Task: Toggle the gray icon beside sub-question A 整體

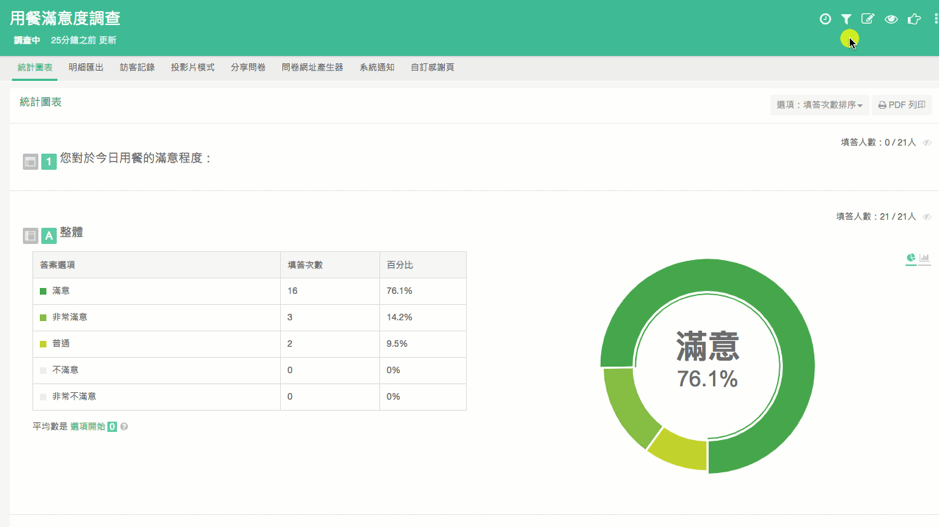Action: pyautogui.click(x=30, y=236)
